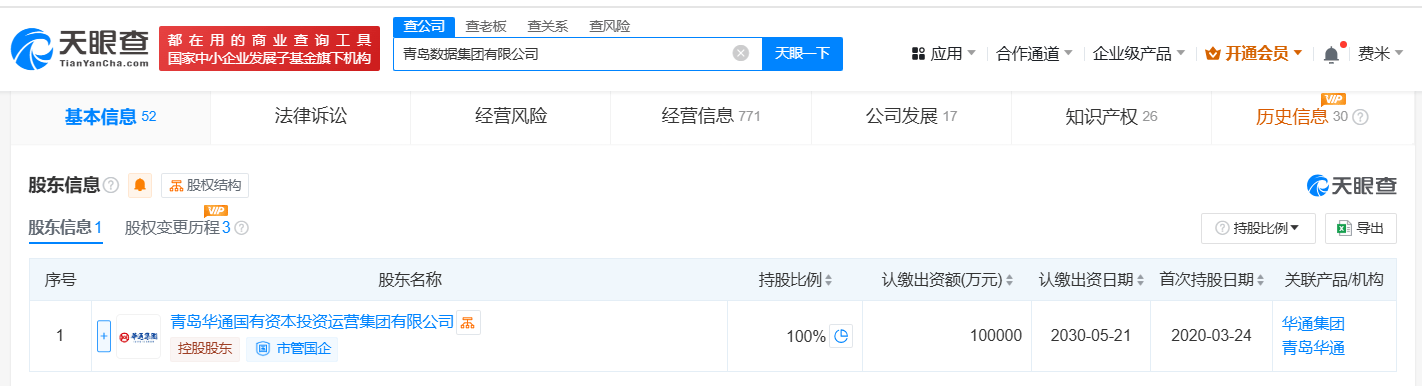This screenshot has height=386, width=1422.
Task: Sort table by 首次持股日期 column
Action: (x=1260, y=280)
